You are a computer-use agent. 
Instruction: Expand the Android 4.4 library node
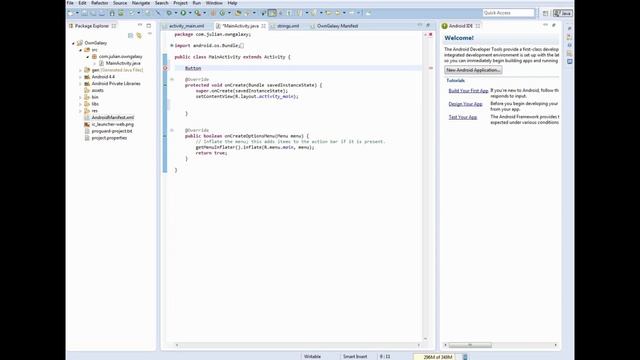coord(80,77)
